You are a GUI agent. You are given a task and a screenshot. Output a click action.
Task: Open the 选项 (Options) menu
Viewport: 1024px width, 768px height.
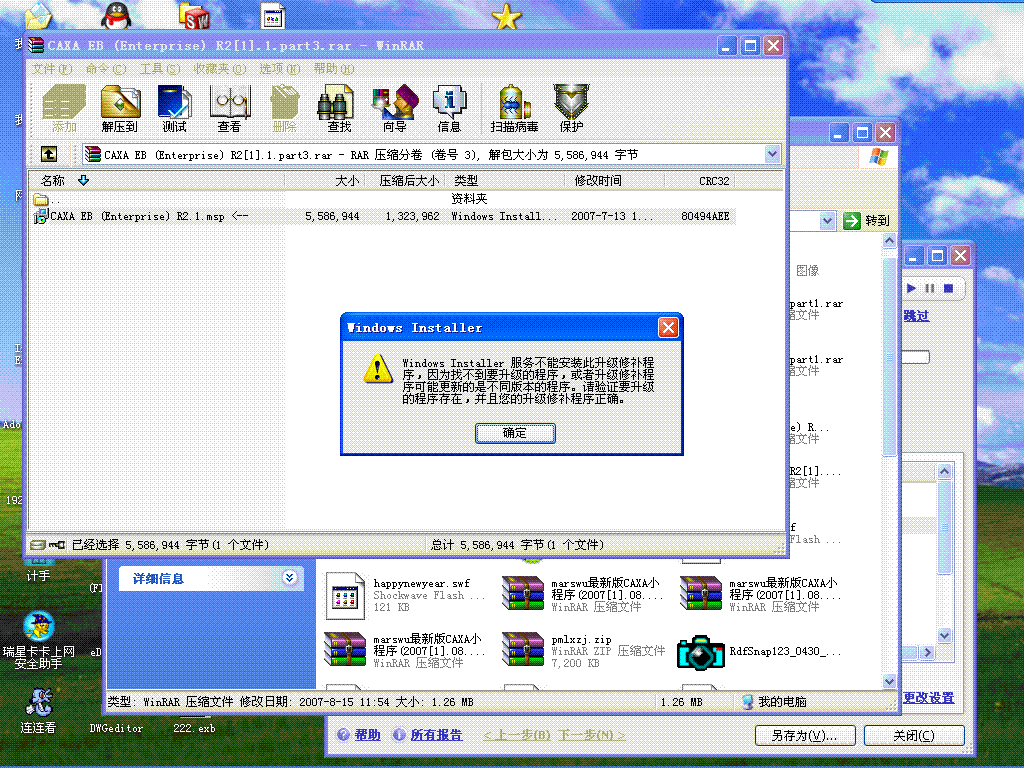[x=280, y=69]
